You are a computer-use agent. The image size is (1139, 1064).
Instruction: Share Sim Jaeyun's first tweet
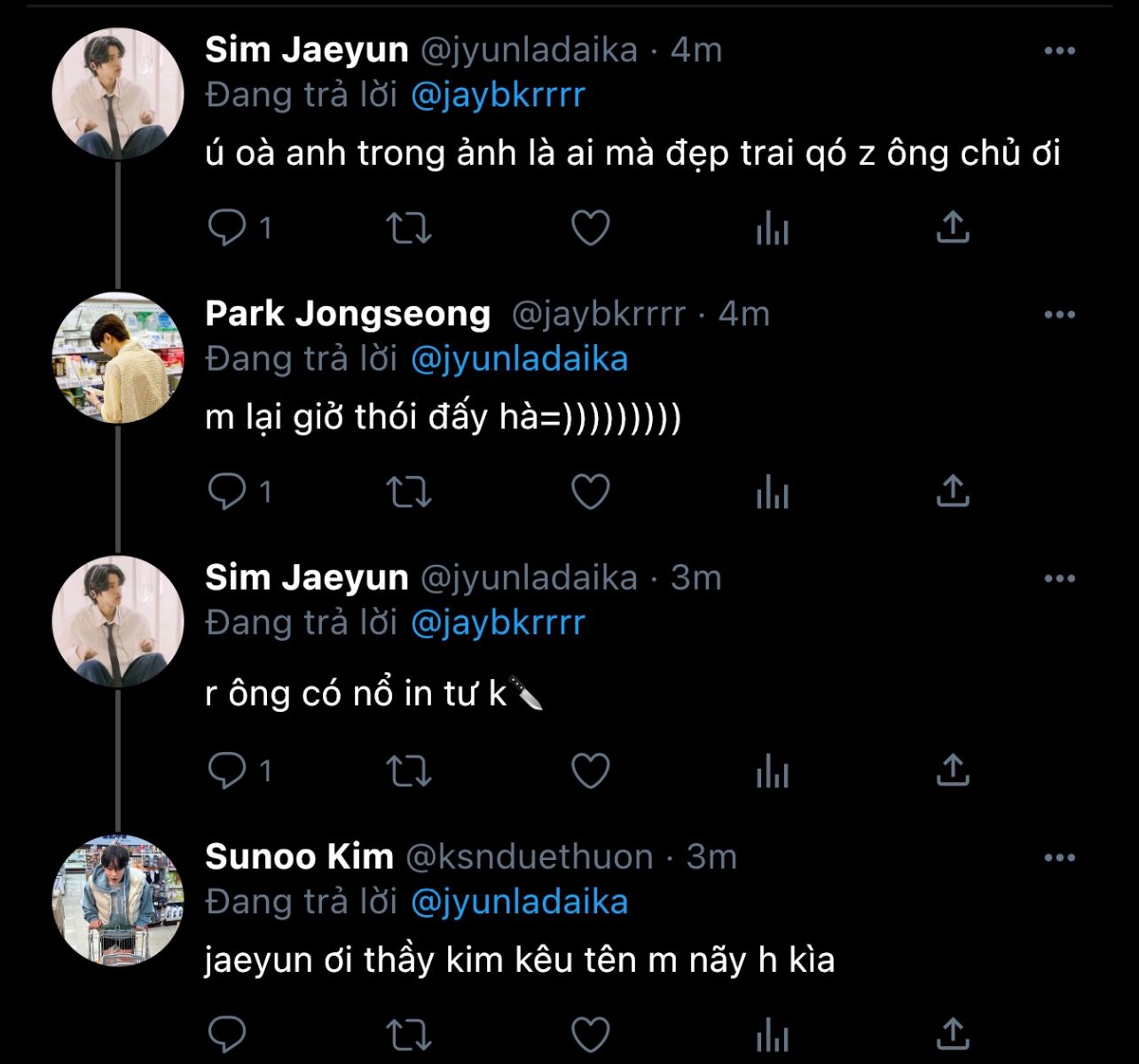953,228
